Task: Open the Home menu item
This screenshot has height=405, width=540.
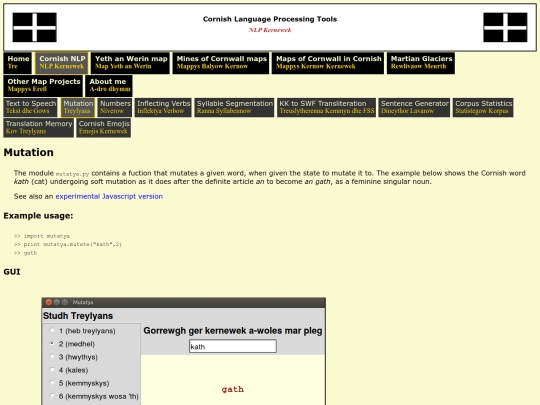Action: [18, 63]
